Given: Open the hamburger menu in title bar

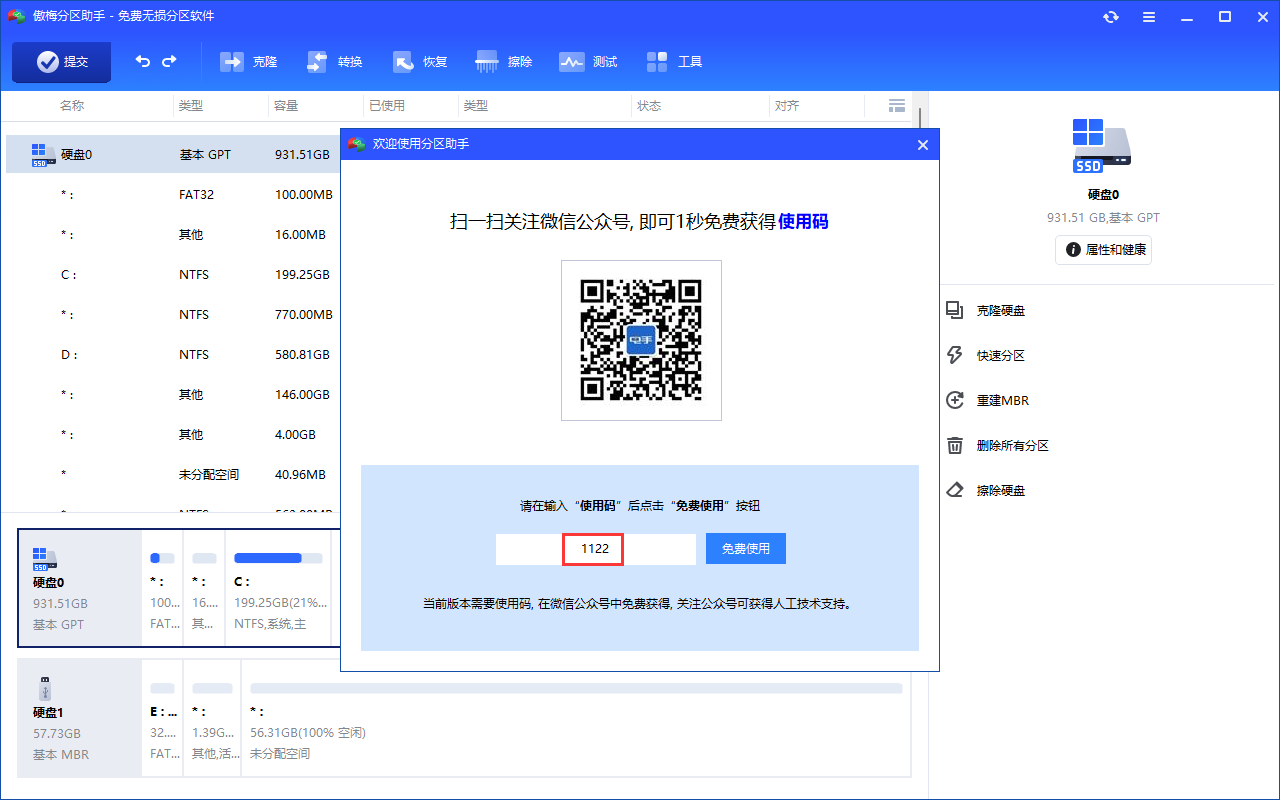Looking at the screenshot, I should (x=1148, y=17).
